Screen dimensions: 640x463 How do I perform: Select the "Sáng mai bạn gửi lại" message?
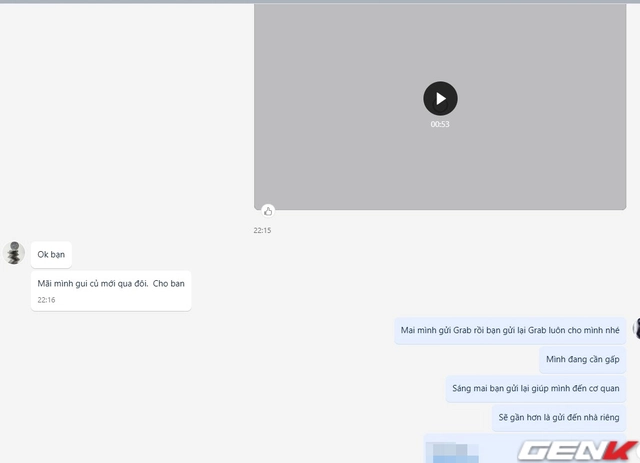pyautogui.click(x=535, y=388)
